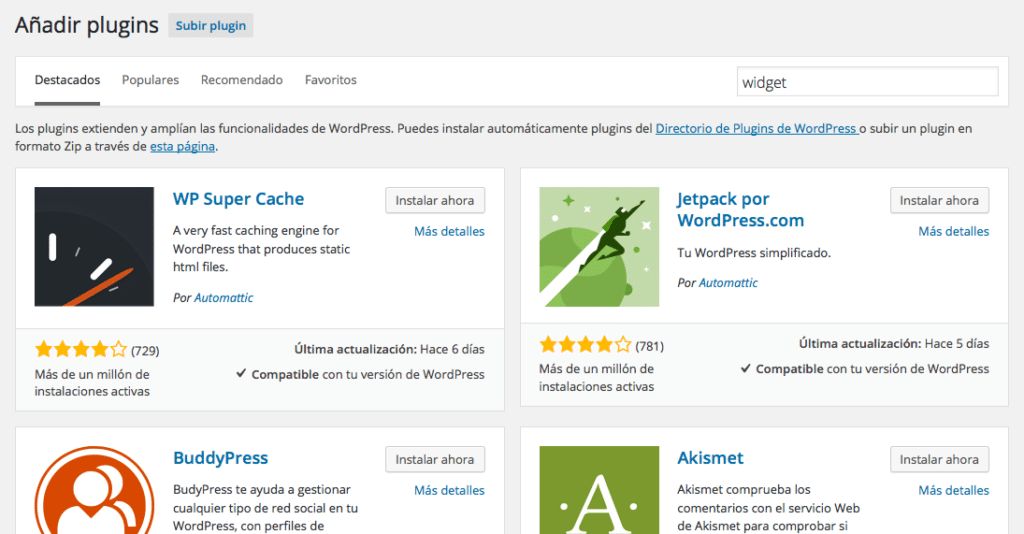Install BuddyPress now

coord(435,460)
